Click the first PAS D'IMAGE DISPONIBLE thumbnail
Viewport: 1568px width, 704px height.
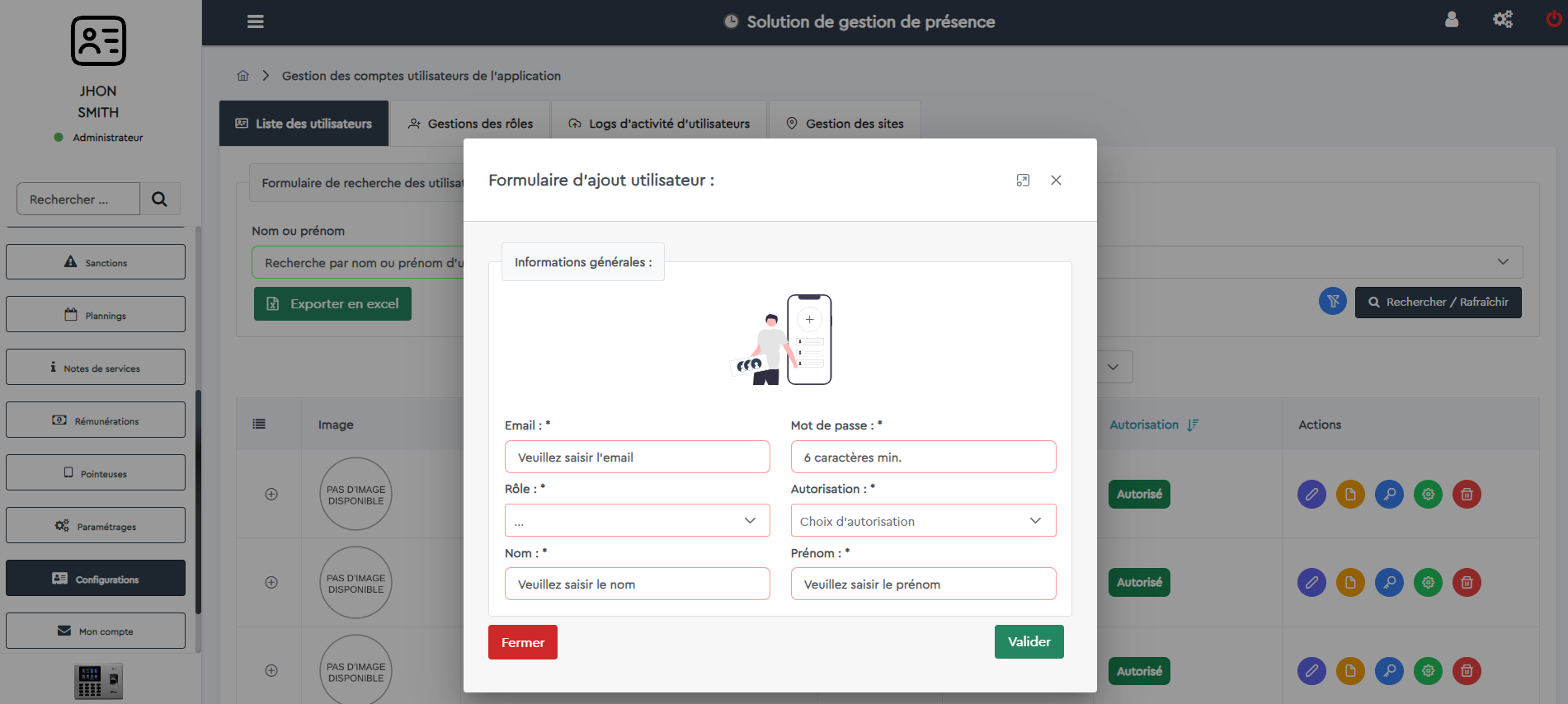pyautogui.click(x=356, y=494)
